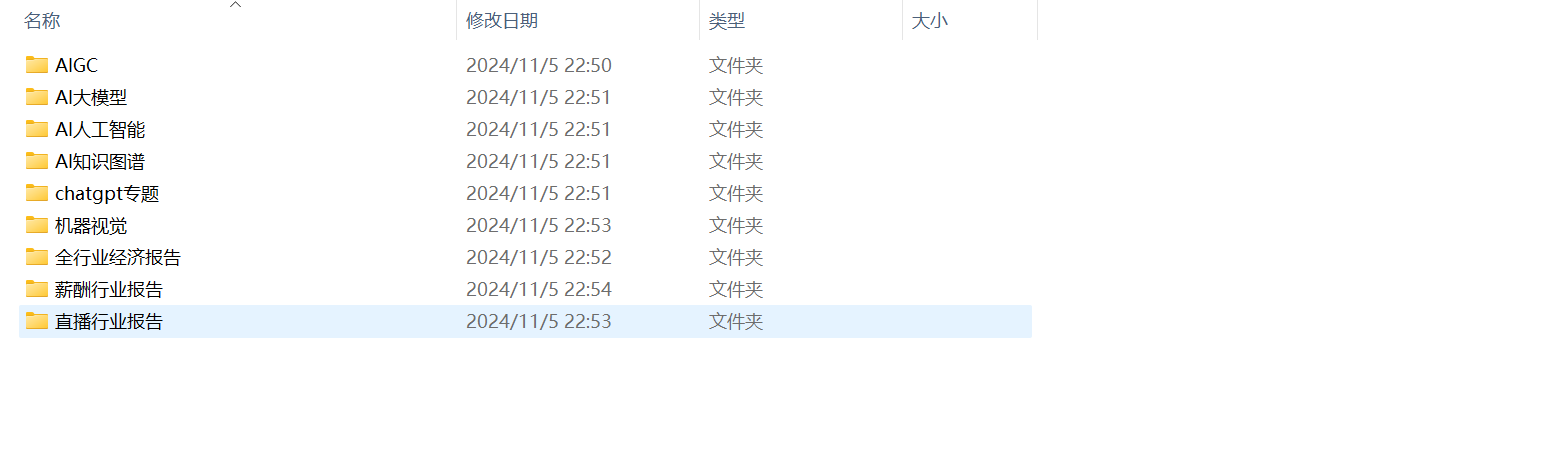Select the AIGC folder icon
This screenshot has width=1564, height=475.
point(37,65)
